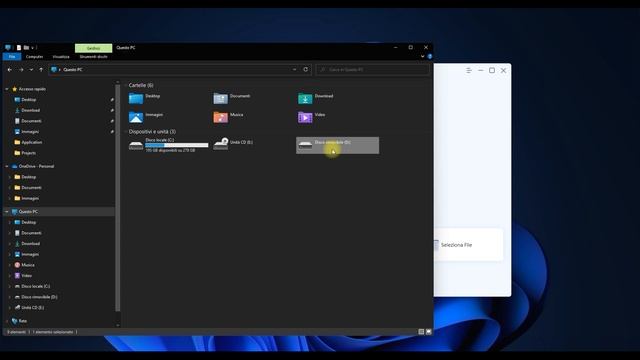The image size is (640, 360).
Task: Select Accesso rapido in navigation pane
Action: pos(32,89)
